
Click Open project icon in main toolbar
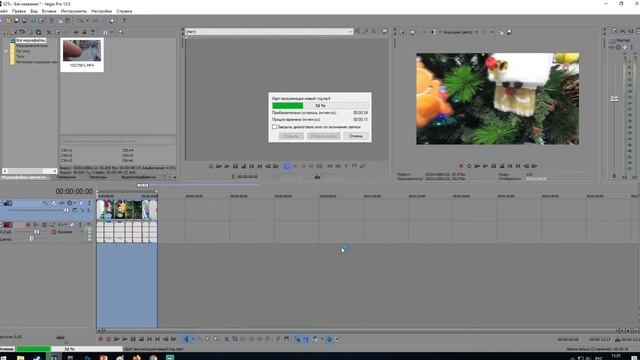pos(8,20)
